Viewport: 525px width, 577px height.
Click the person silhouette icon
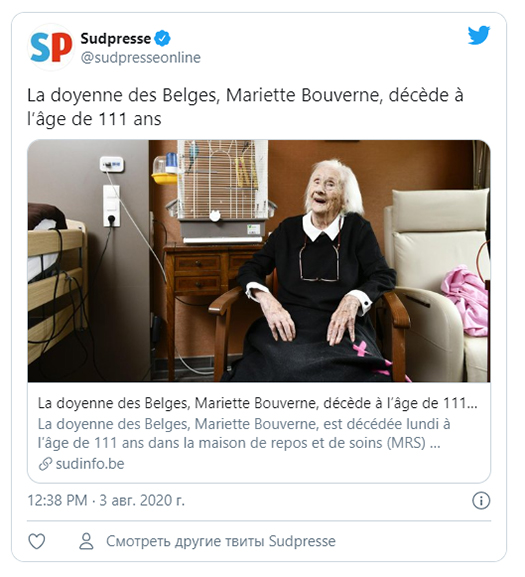point(86,541)
